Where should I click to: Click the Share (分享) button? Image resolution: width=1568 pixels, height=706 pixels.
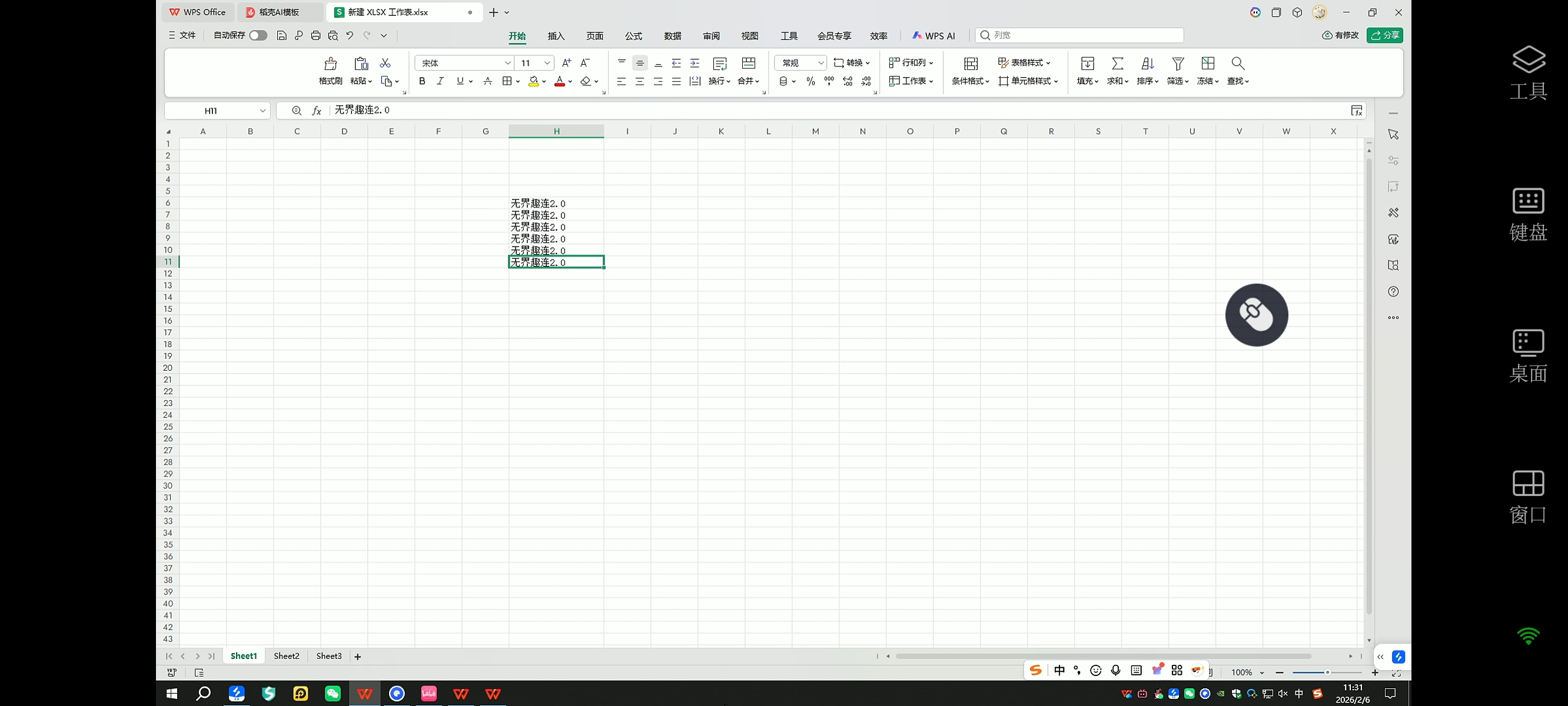click(x=1384, y=36)
